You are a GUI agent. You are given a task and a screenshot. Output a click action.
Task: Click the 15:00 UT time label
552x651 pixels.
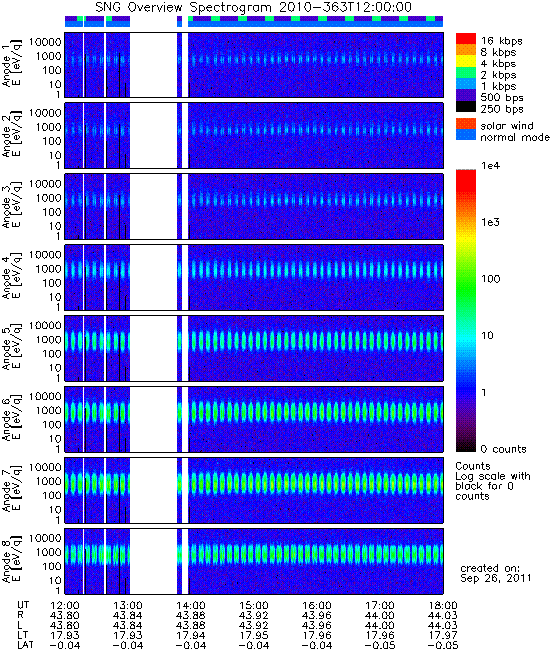[x=254, y=605]
